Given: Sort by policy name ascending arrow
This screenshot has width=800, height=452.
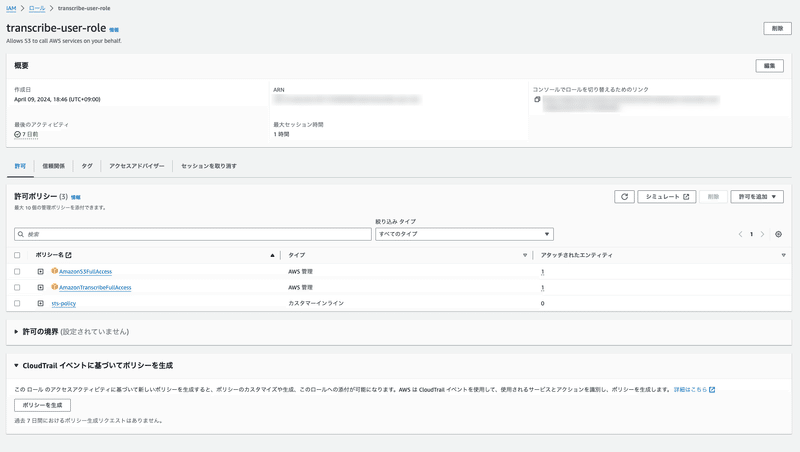Looking at the screenshot, I should (x=272, y=255).
